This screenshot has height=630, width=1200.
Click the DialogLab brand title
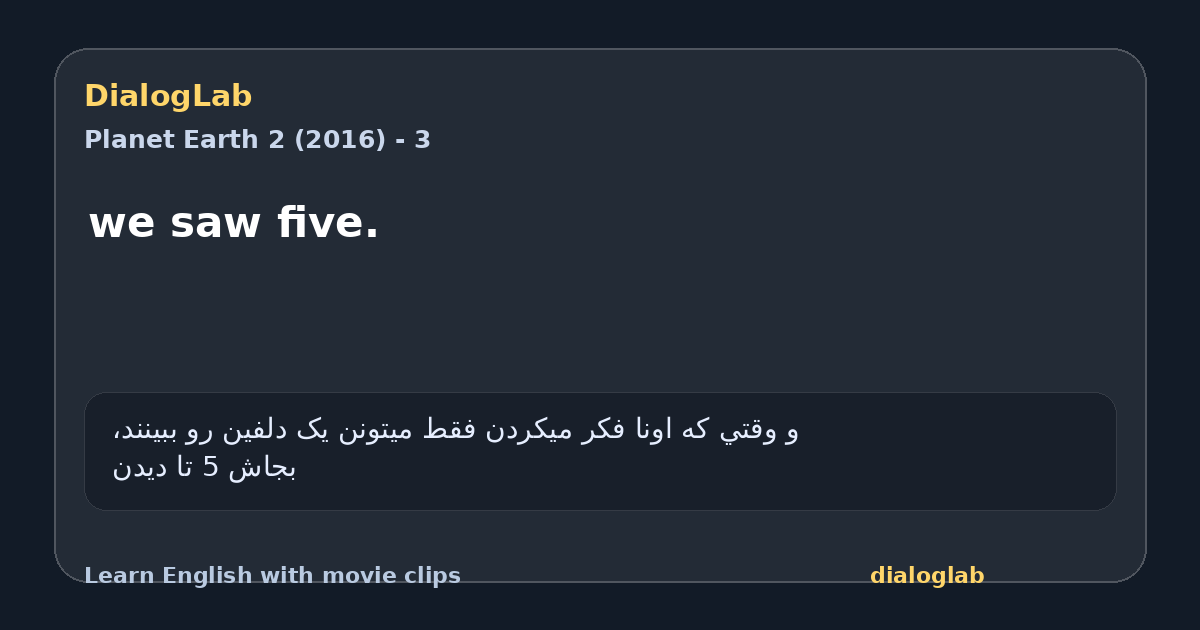(168, 97)
